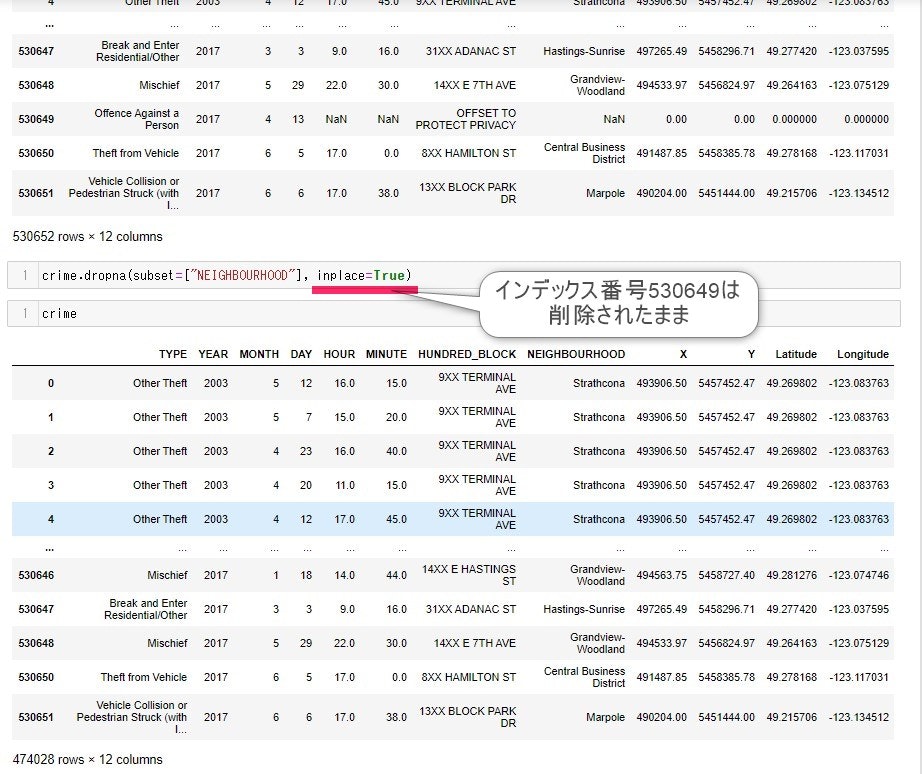This screenshot has height=774, width=922.
Task: Select the TYPE column header
Action: pos(173,354)
